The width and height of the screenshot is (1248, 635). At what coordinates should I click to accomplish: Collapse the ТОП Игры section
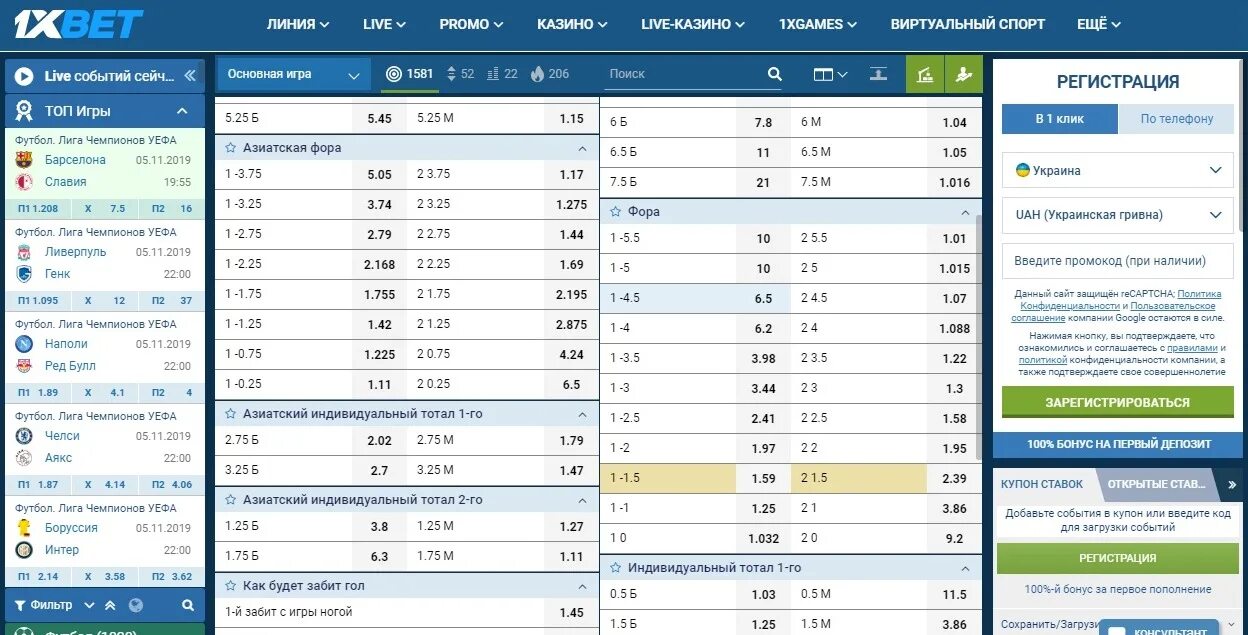tap(182, 111)
